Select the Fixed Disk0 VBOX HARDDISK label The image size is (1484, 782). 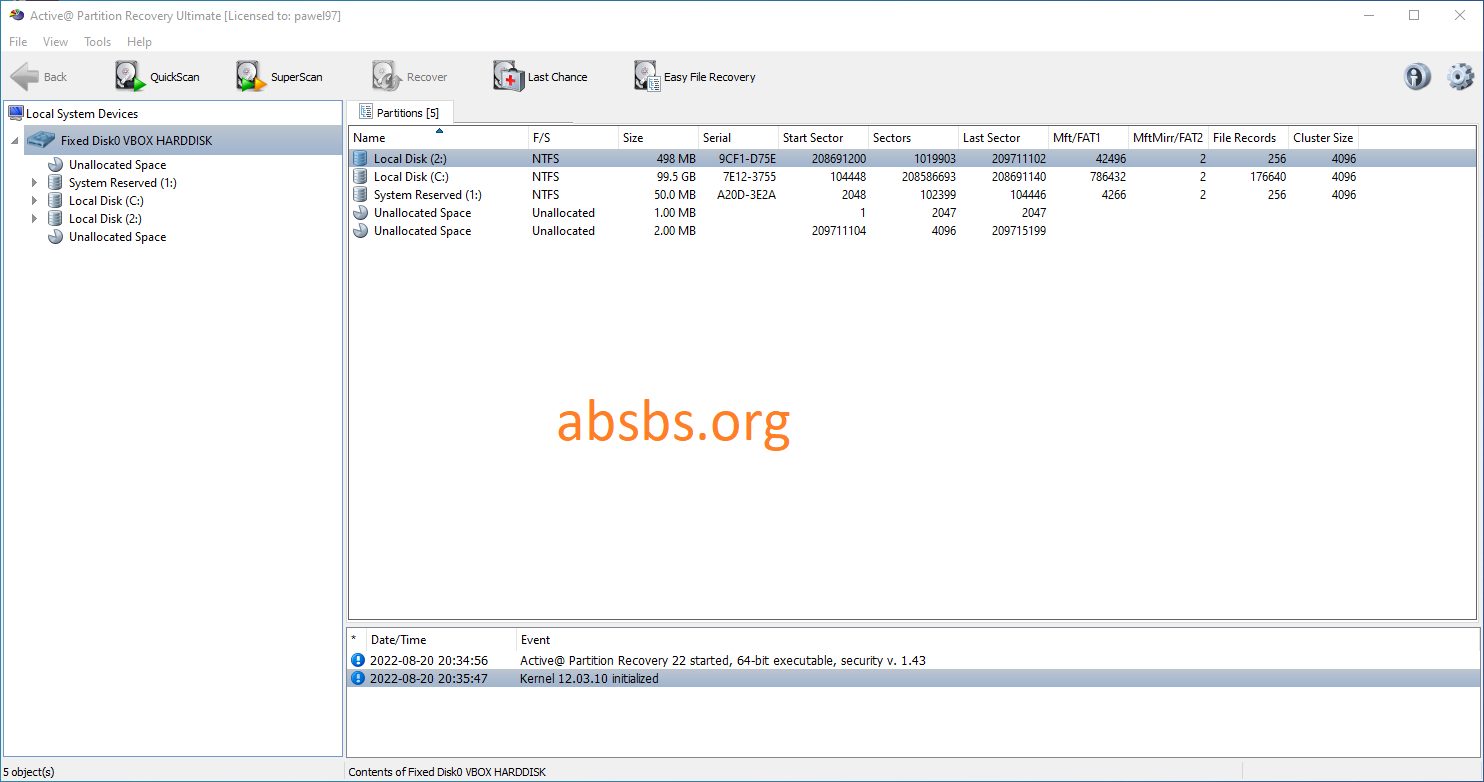tap(136, 141)
